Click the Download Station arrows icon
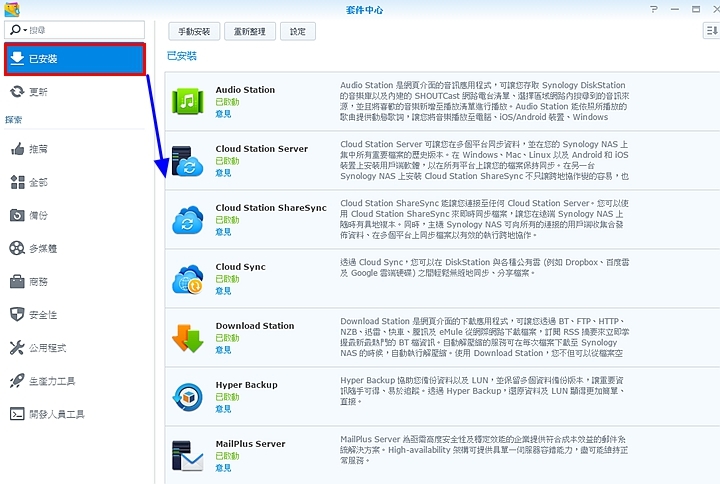 187,338
